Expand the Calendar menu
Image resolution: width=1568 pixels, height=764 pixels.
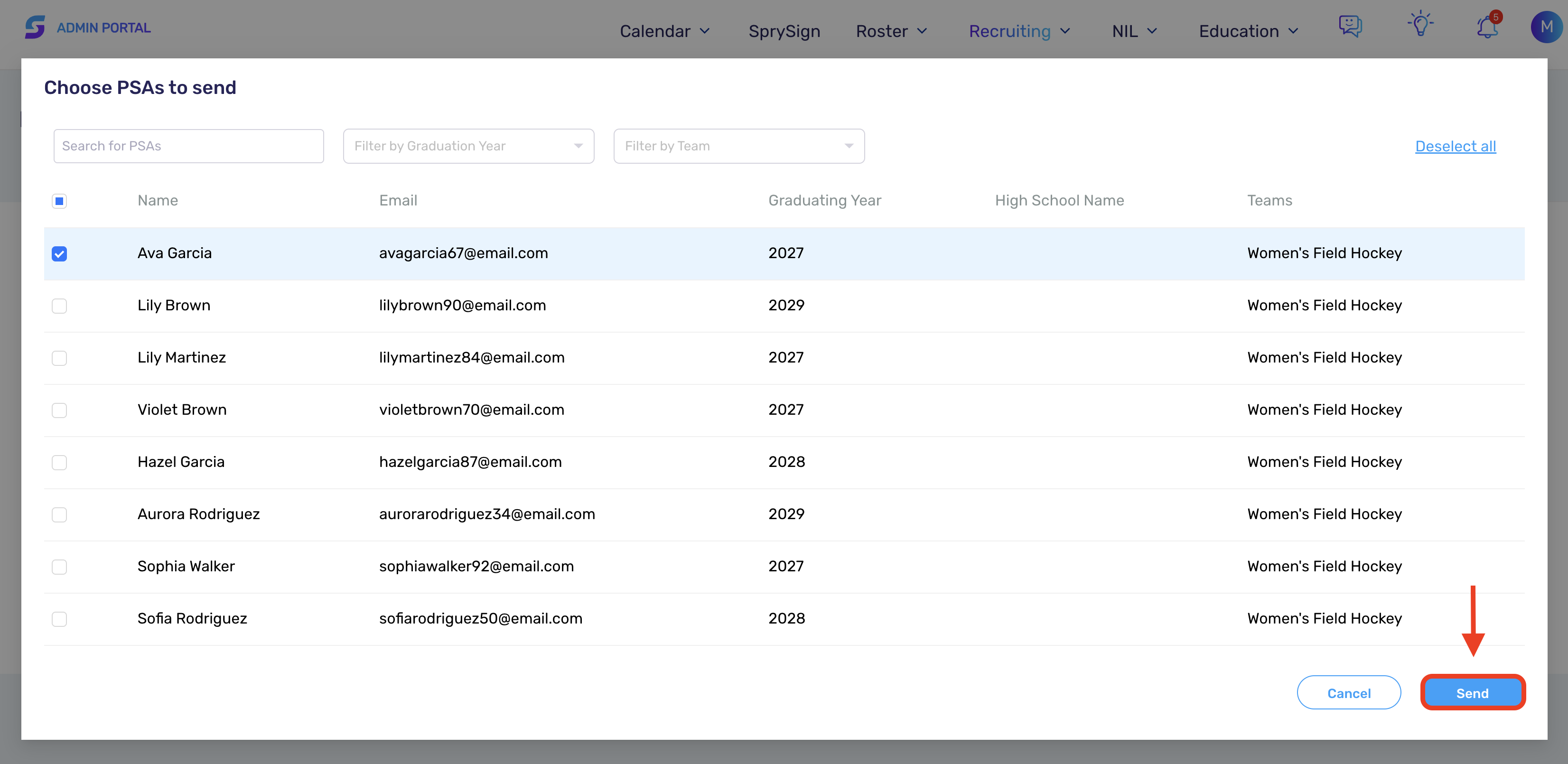[665, 31]
